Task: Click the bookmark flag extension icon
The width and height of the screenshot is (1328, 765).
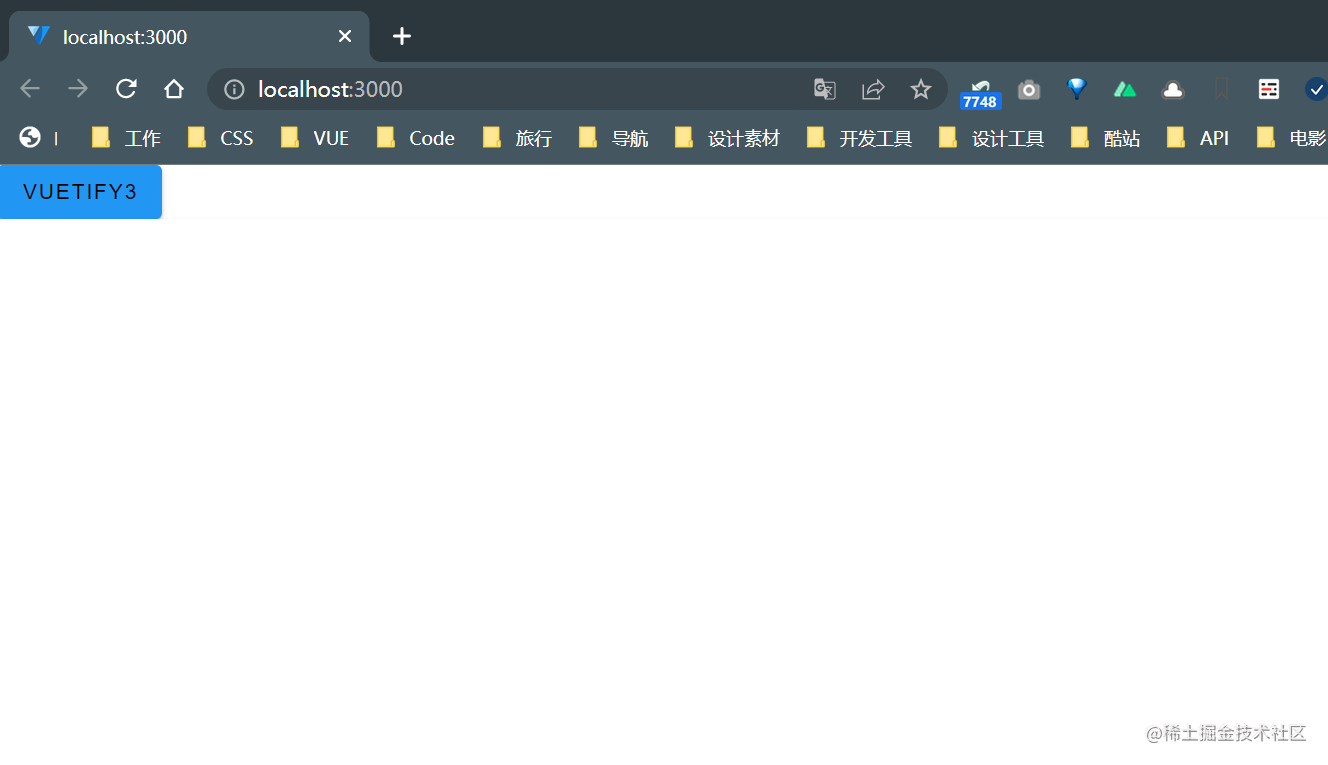Action: [x=1220, y=89]
